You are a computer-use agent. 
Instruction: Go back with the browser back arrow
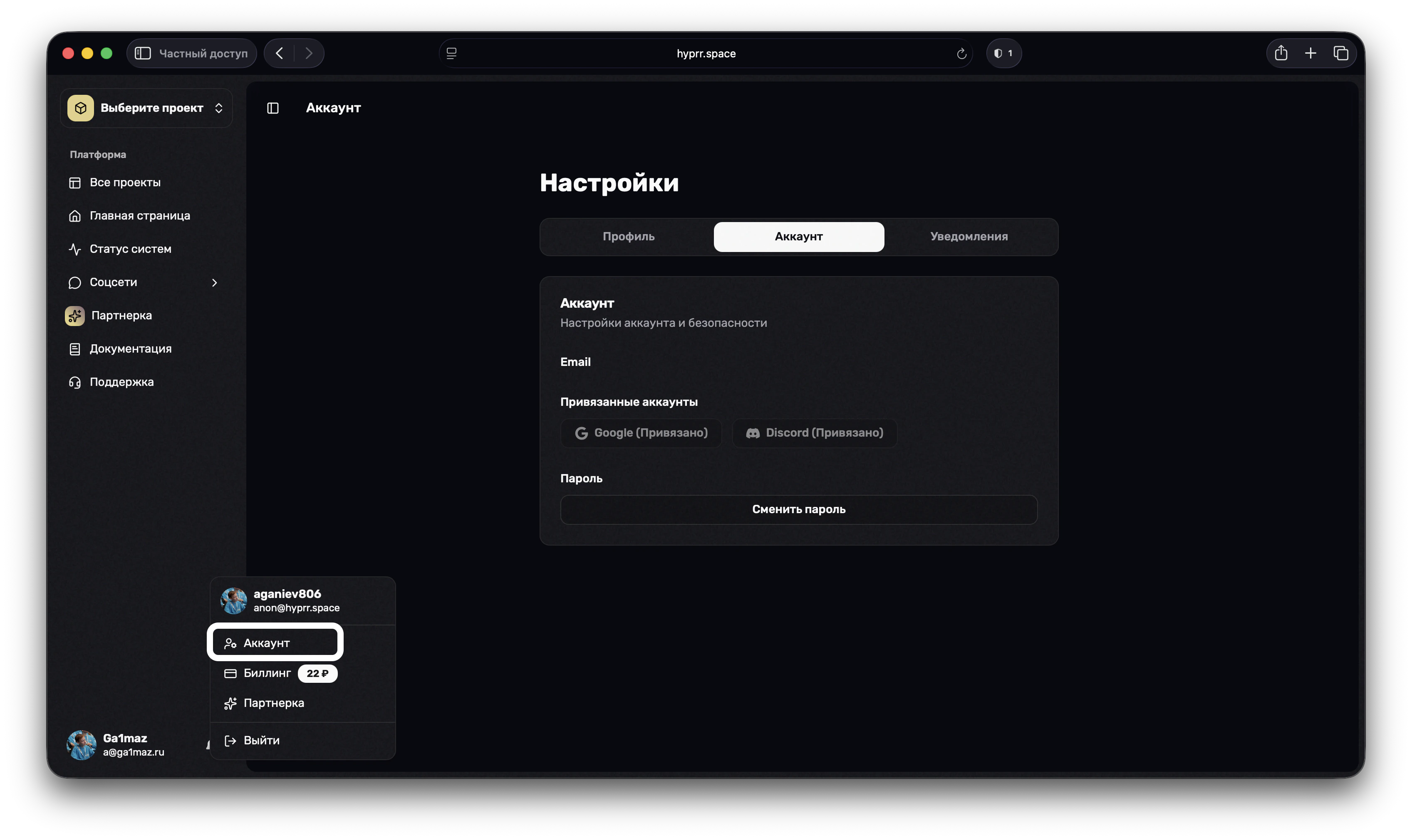(280, 54)
